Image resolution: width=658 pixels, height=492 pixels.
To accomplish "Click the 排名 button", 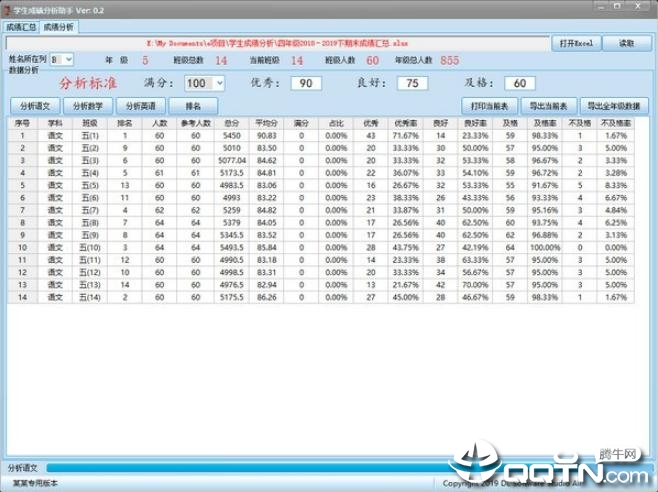I will point(193,106).
